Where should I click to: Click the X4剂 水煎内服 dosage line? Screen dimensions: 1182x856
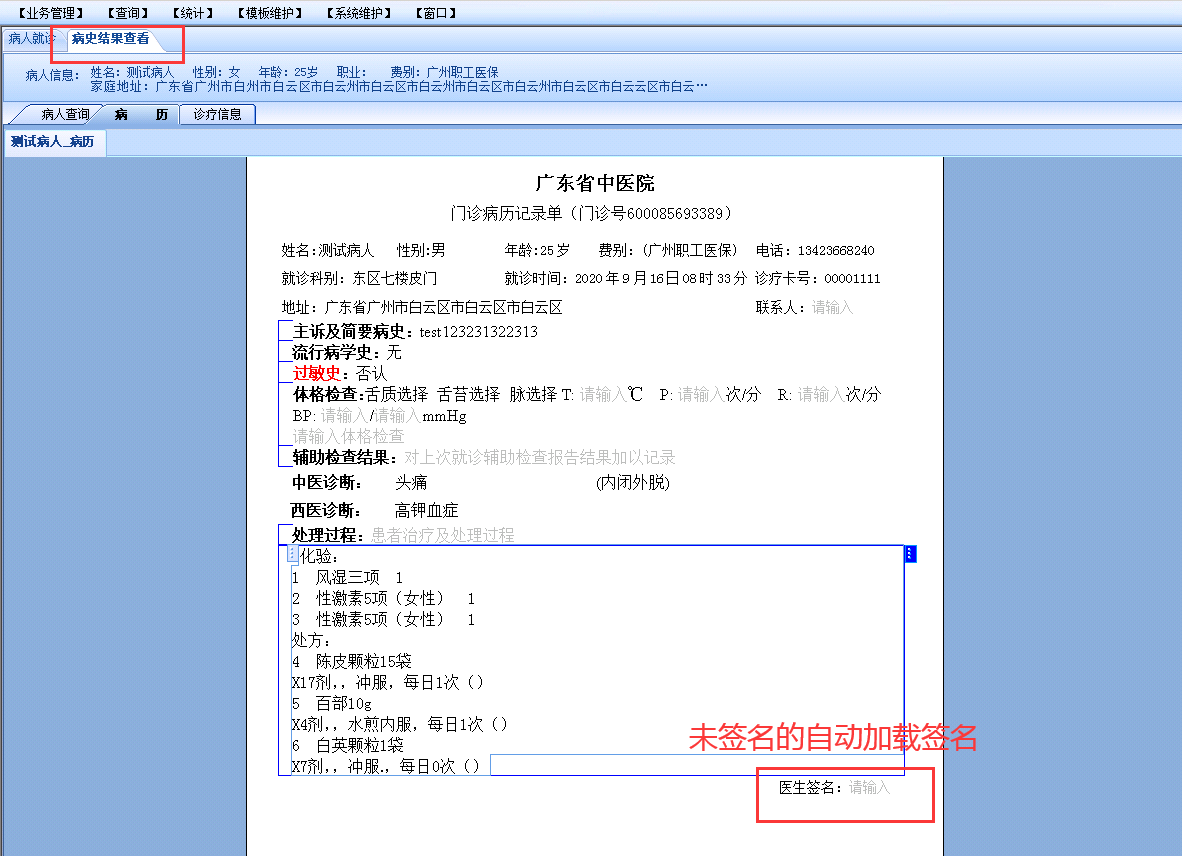click(x=400, y=725)
